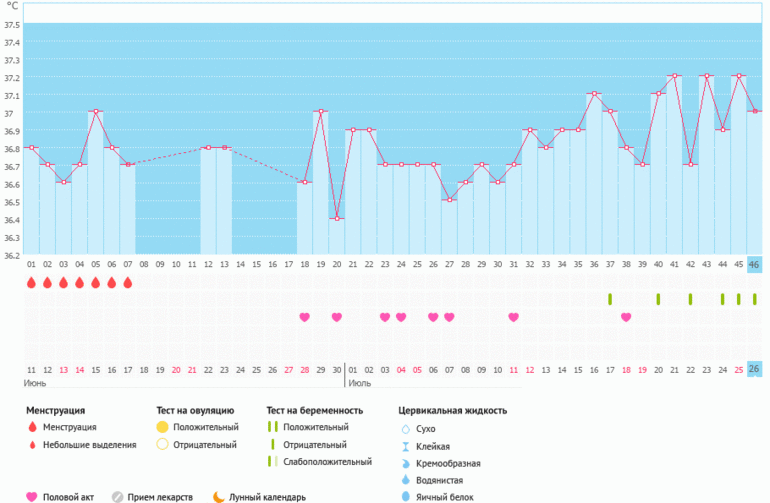This screenshot has height=503, width=770.
Task: Select the highlighted cycle day 46 cell
Action: point(754,265)
